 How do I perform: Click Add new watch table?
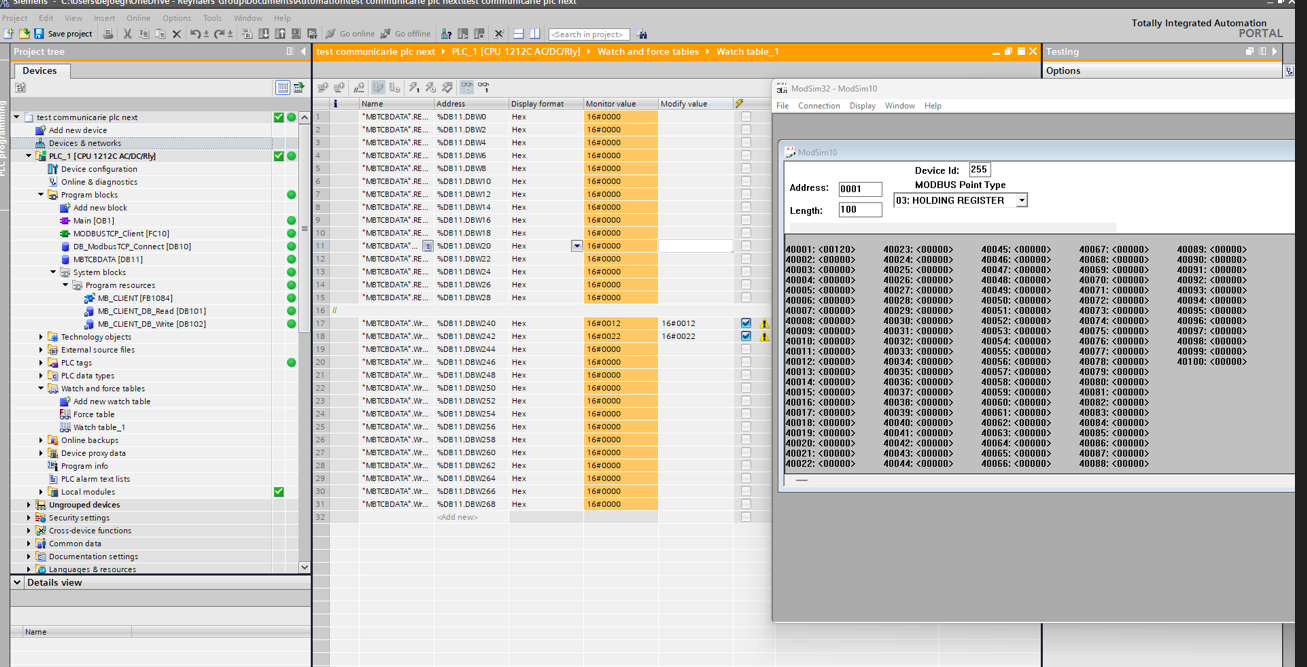(111, 402)
